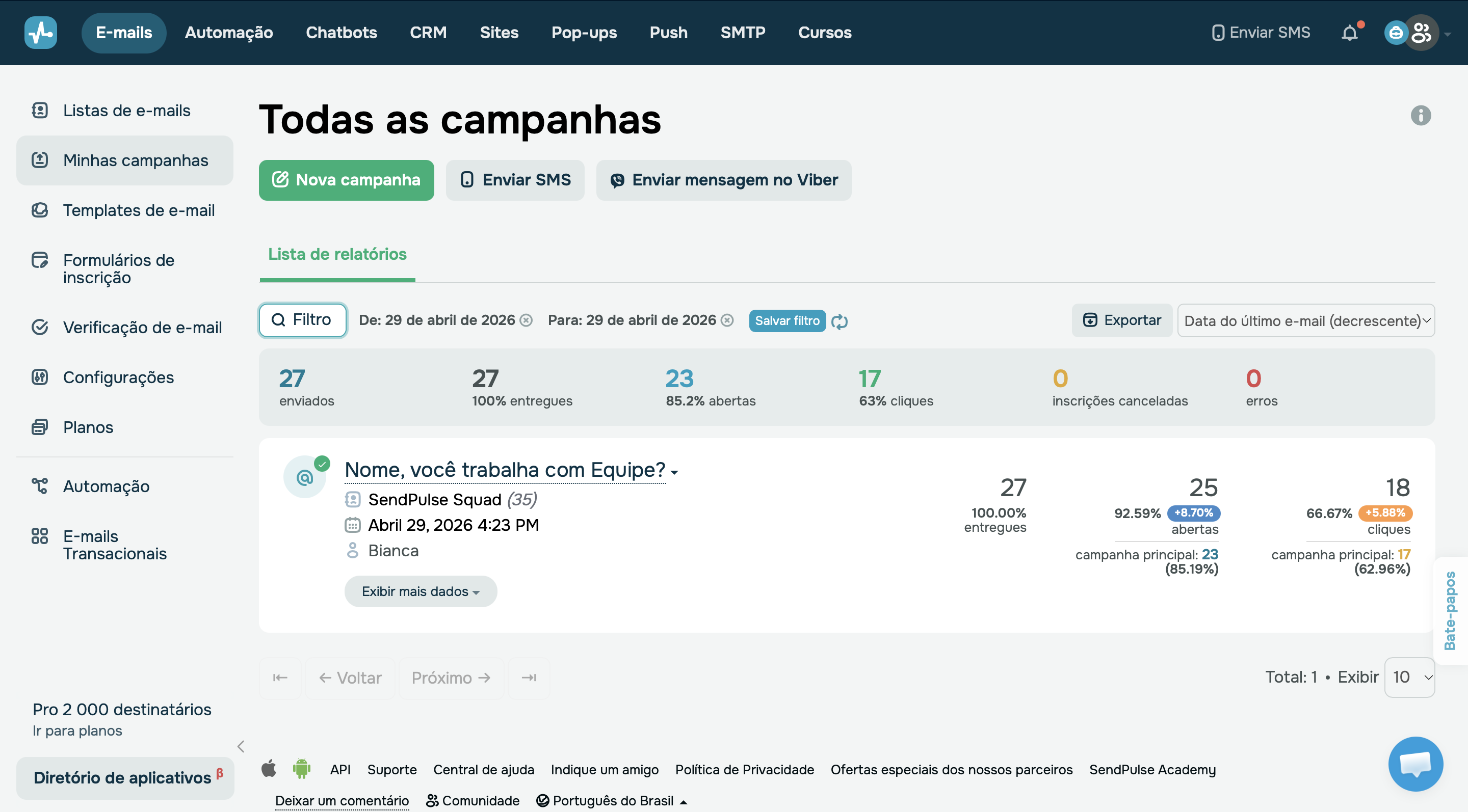Click SendPulse Academy footer link

pyautogui.click(x=1152, y=769)
